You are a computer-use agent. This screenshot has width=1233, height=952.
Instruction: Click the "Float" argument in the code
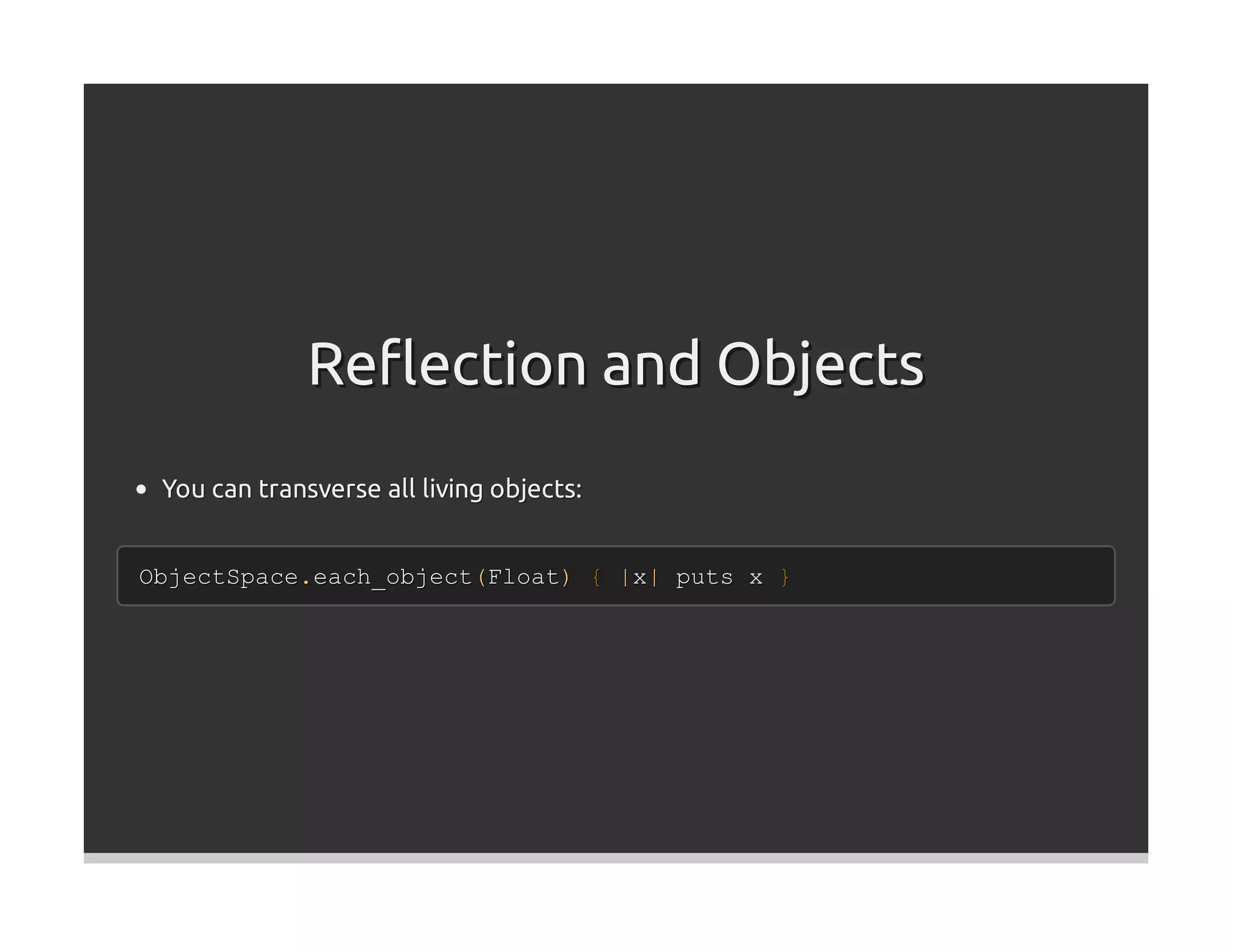click(523, 577)
